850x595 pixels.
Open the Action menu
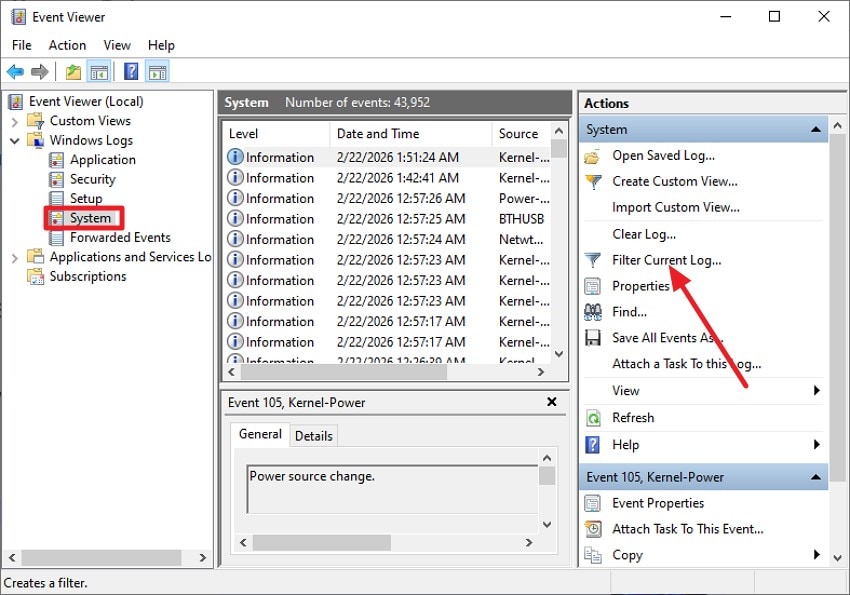[x=67, y=45]
